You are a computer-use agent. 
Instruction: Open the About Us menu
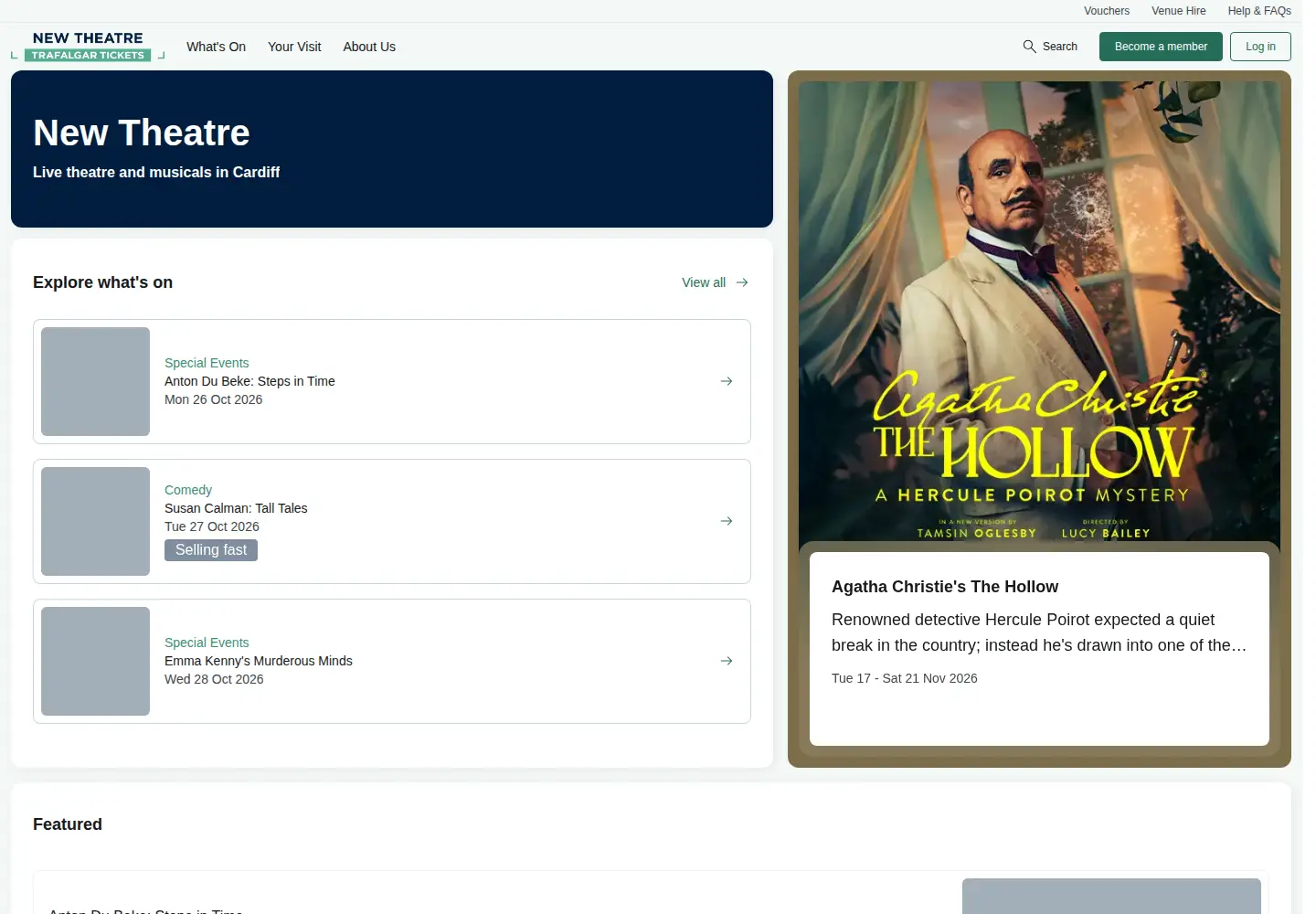pos(369,47)
